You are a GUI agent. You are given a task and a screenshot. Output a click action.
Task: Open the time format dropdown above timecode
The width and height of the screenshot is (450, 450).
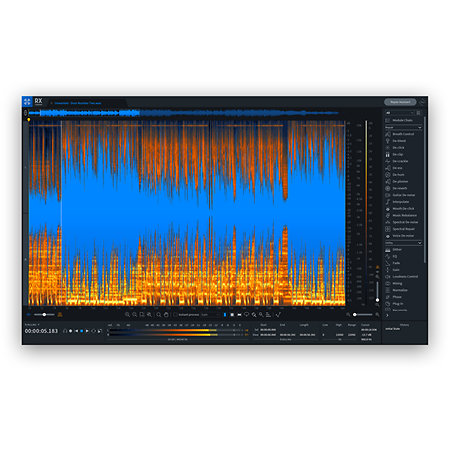click(32, 325)
